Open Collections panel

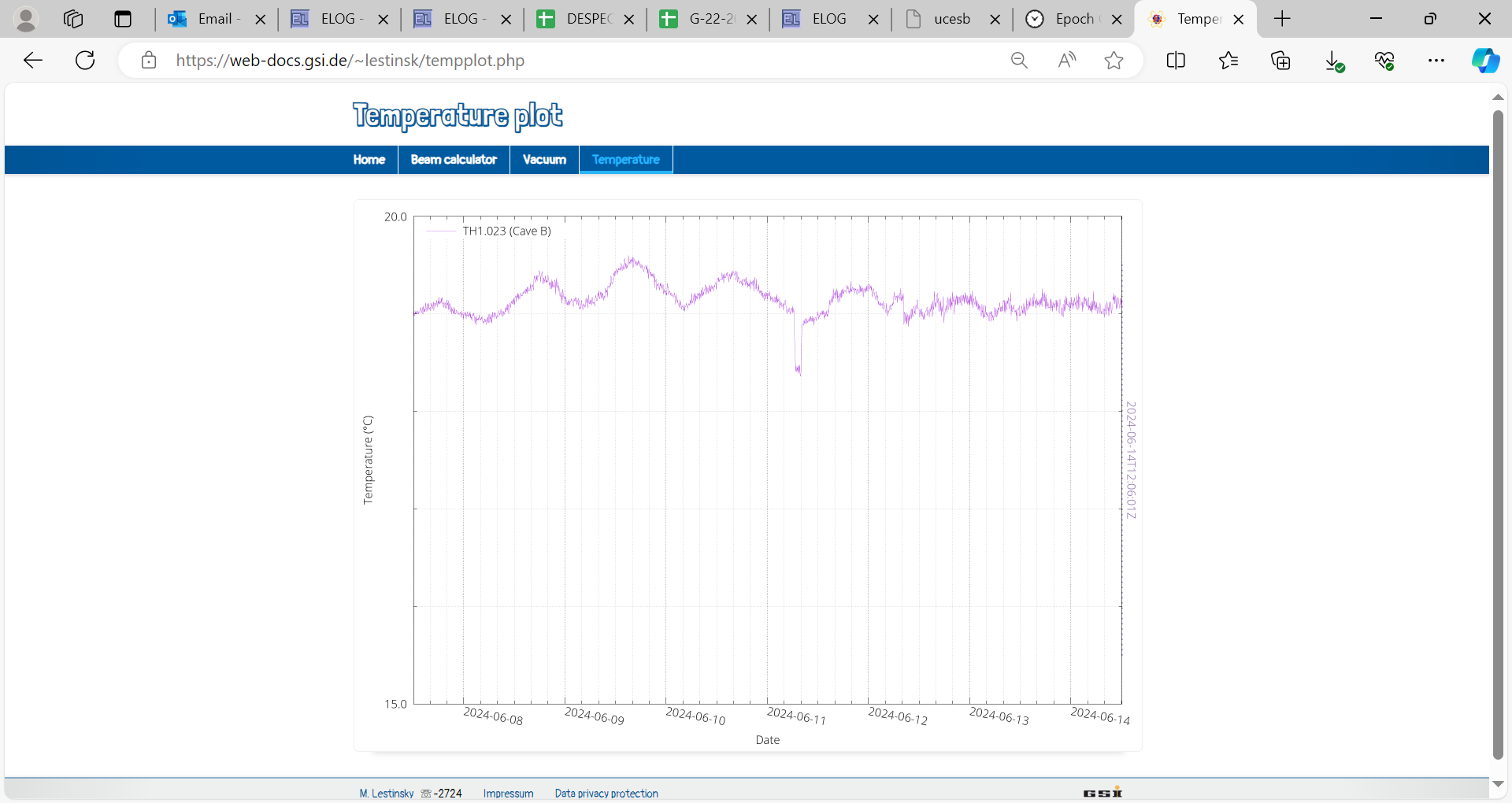[1281, 61]
